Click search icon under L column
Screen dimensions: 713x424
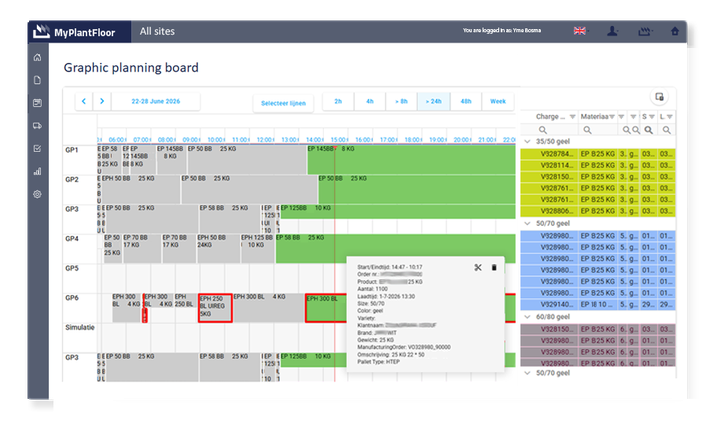(x=667, y=130)
